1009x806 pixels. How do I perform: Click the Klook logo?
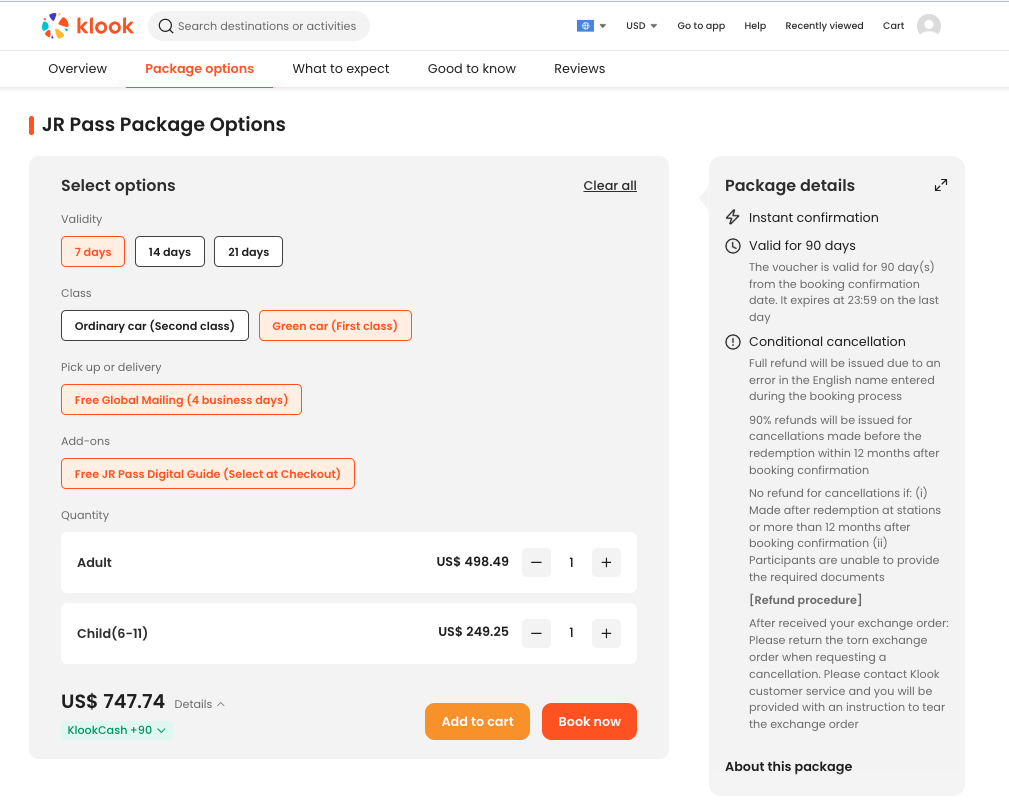coord(88,26)
